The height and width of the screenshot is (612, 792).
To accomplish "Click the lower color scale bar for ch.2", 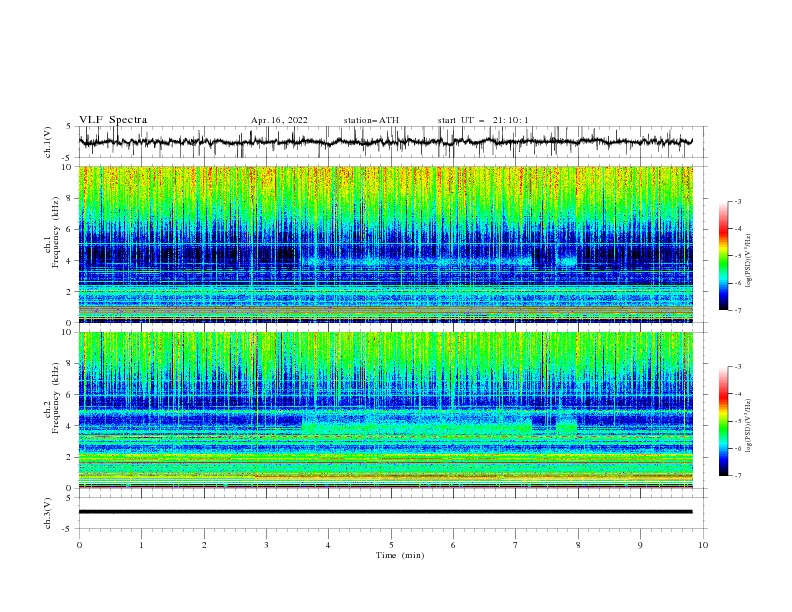I will [723, 421].
